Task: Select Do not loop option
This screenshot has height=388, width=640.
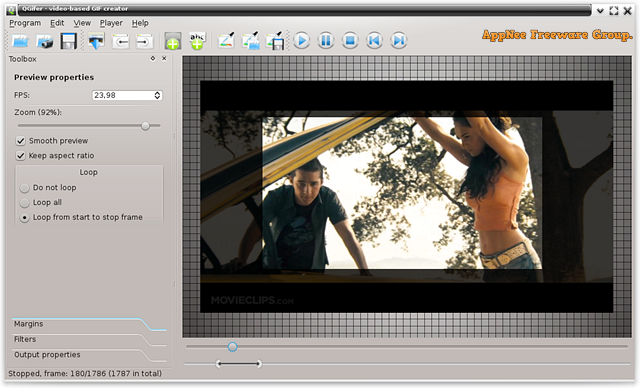Action: pos(24,188)
